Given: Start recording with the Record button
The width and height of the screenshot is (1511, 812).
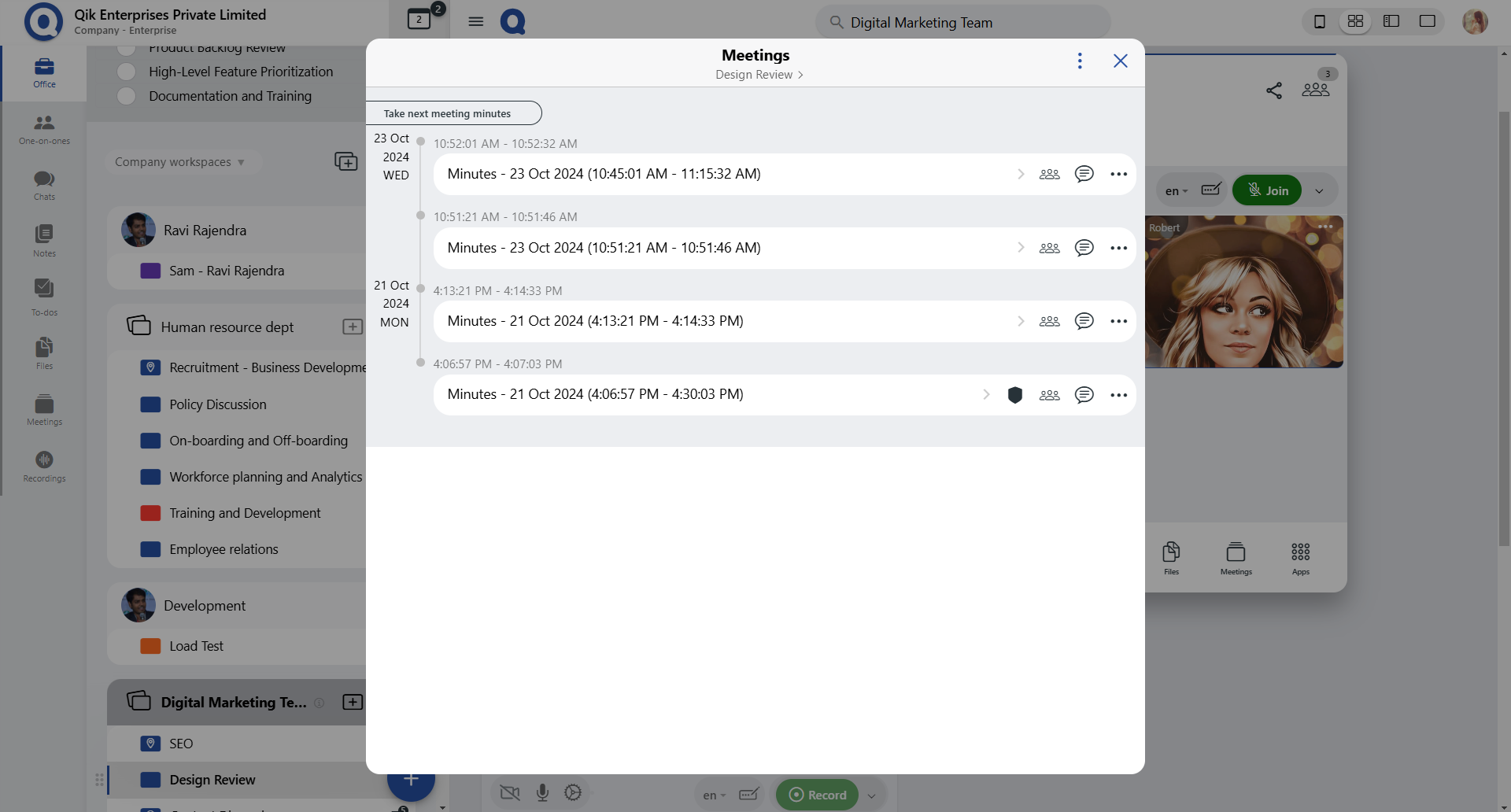Looking at the screenshot, I should point(817,795).
